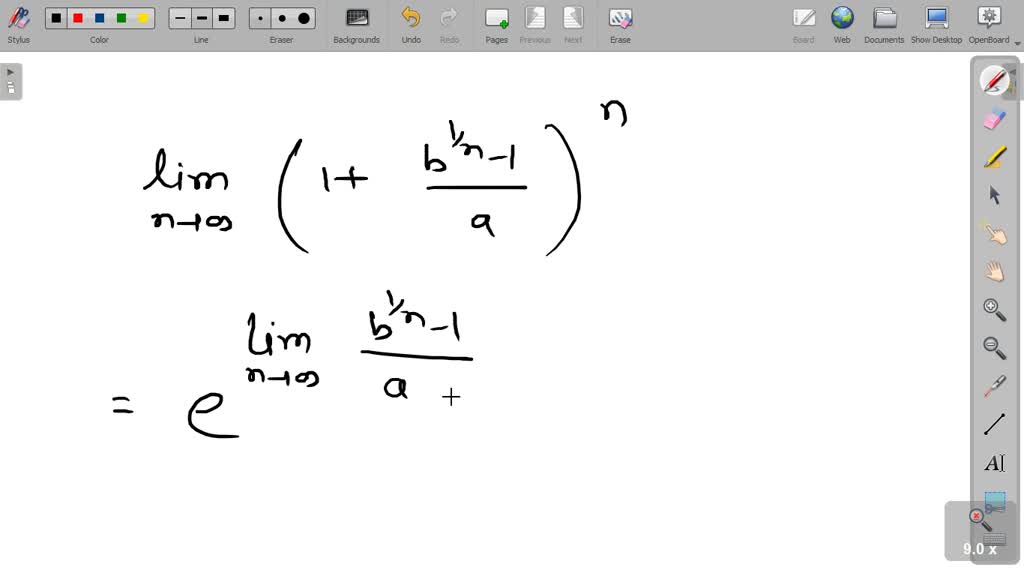Select the Eraser tool on the right toolbar

995,118
